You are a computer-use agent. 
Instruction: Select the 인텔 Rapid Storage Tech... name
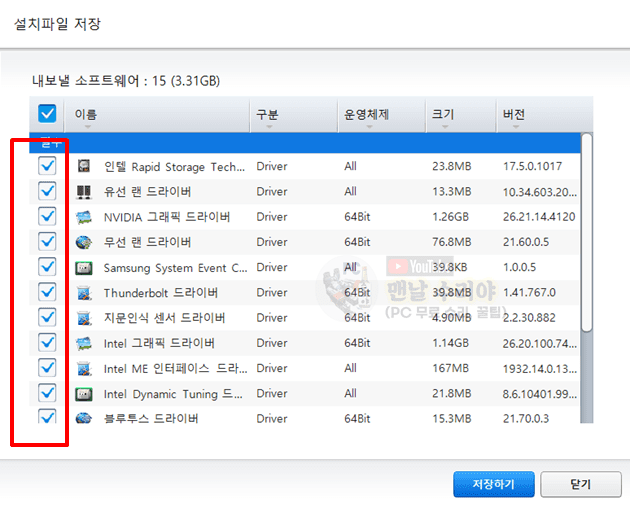pyautogui.click(x=174, y=166)
